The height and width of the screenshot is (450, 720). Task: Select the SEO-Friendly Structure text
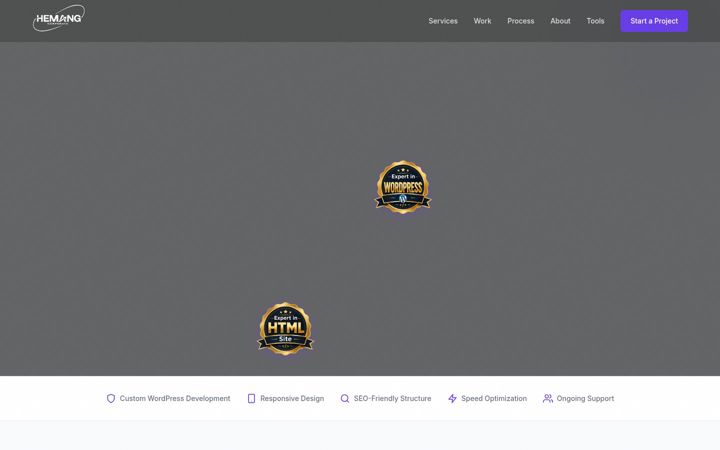click(x=392, y=399)
